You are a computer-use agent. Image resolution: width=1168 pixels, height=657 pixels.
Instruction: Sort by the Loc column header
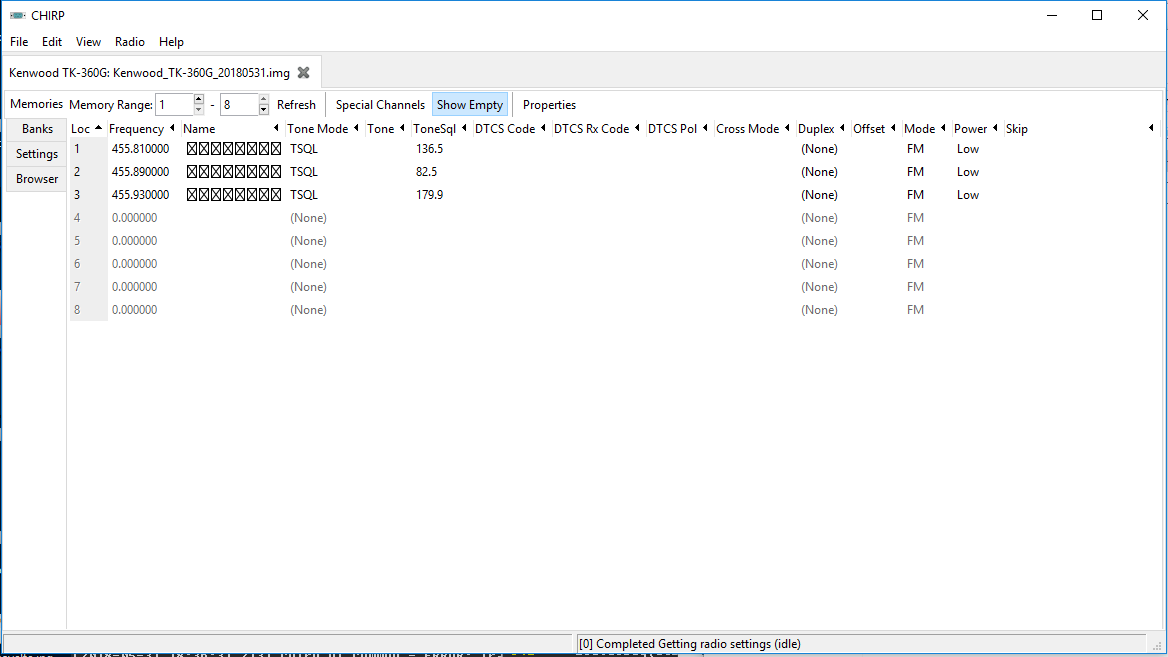coord(87,129)
